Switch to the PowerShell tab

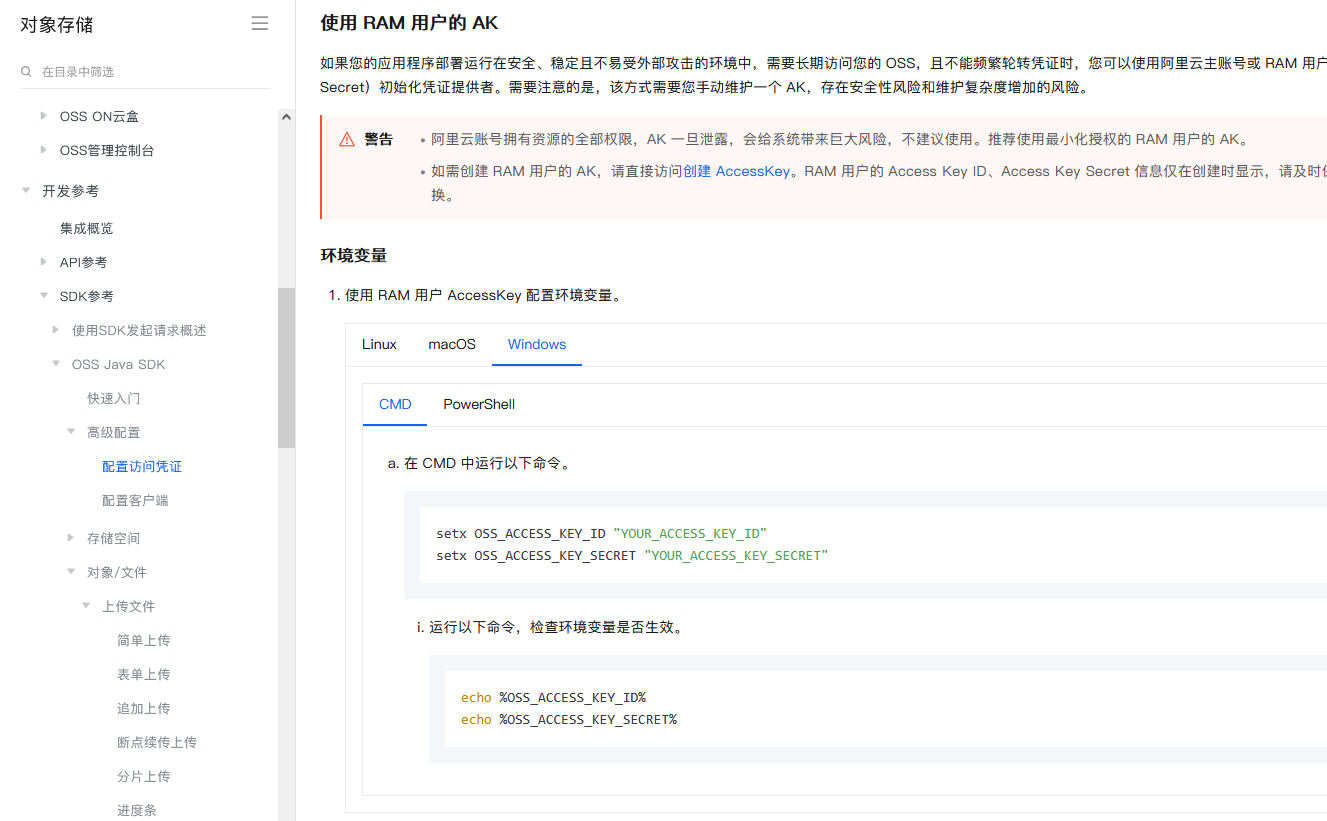pyautogui.click(x=479, y=404)
